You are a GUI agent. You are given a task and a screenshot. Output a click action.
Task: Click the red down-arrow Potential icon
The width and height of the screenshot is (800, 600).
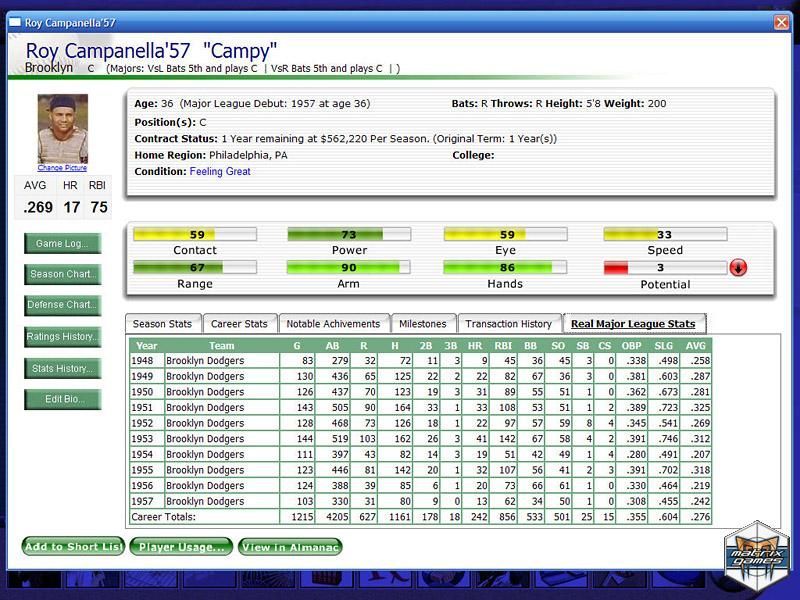click(x=738, y=268)
